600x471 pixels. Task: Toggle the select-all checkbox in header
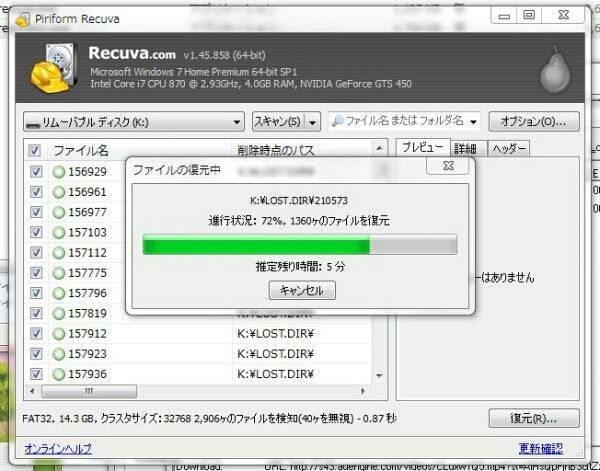[x=34, y=150]
